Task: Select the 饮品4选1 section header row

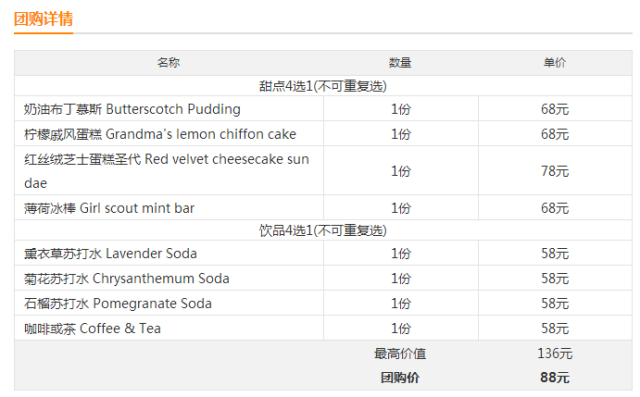Action: click(x=323, y=230)
